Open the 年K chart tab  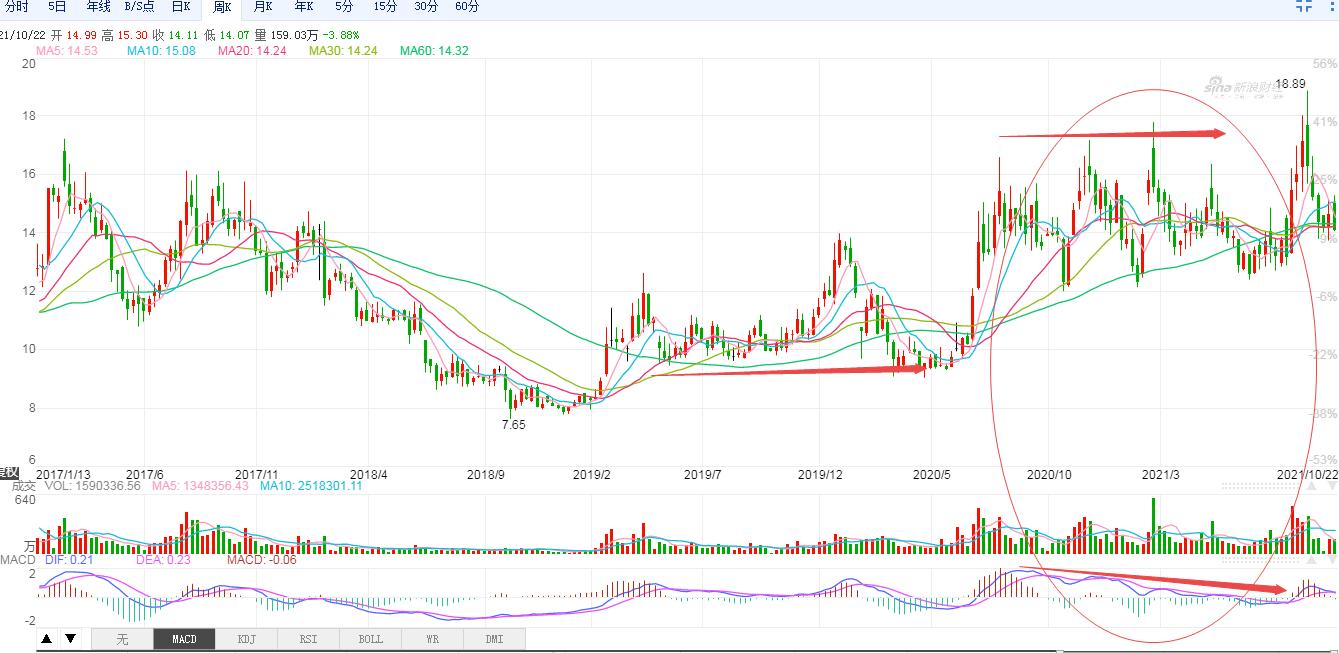pyautogui.click(x=303, y=7)
